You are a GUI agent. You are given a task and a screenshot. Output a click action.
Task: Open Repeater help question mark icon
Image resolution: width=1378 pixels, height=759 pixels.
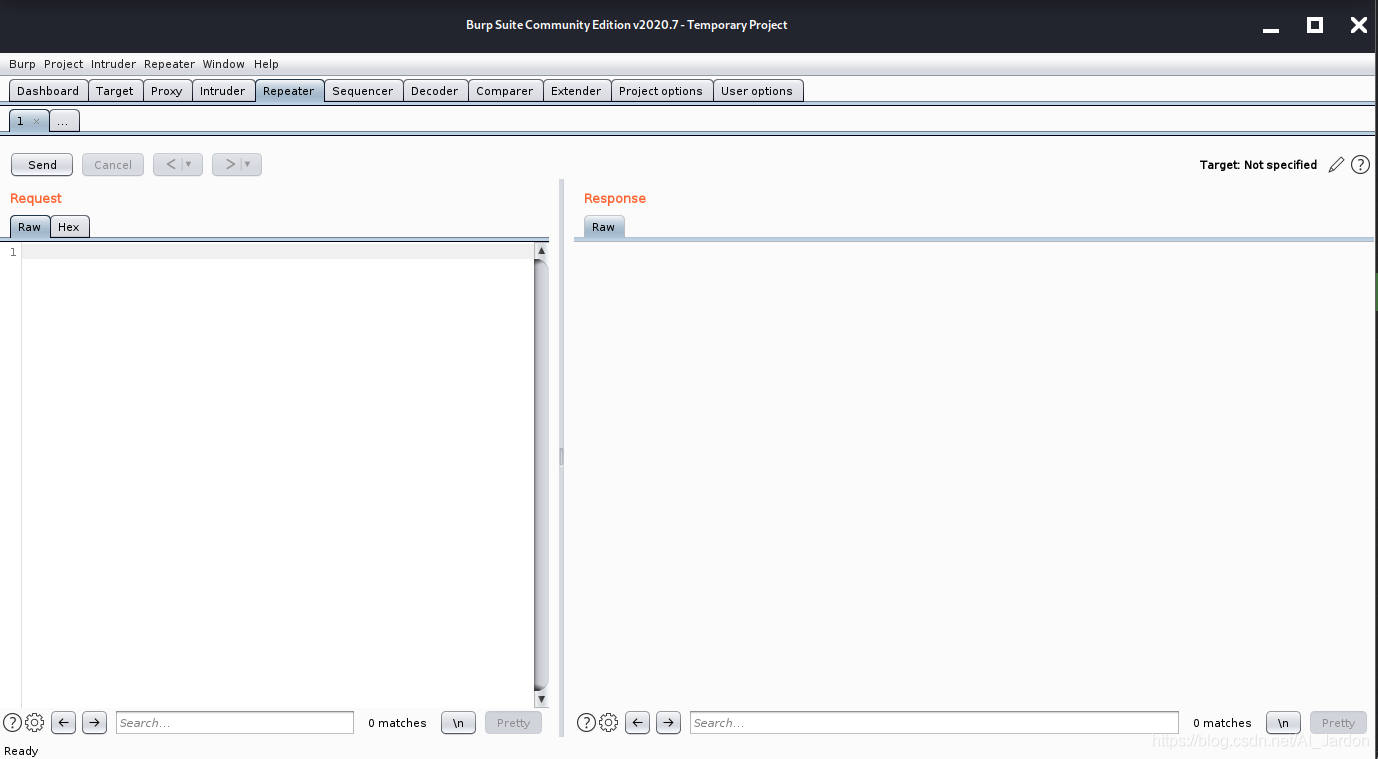1360,165
